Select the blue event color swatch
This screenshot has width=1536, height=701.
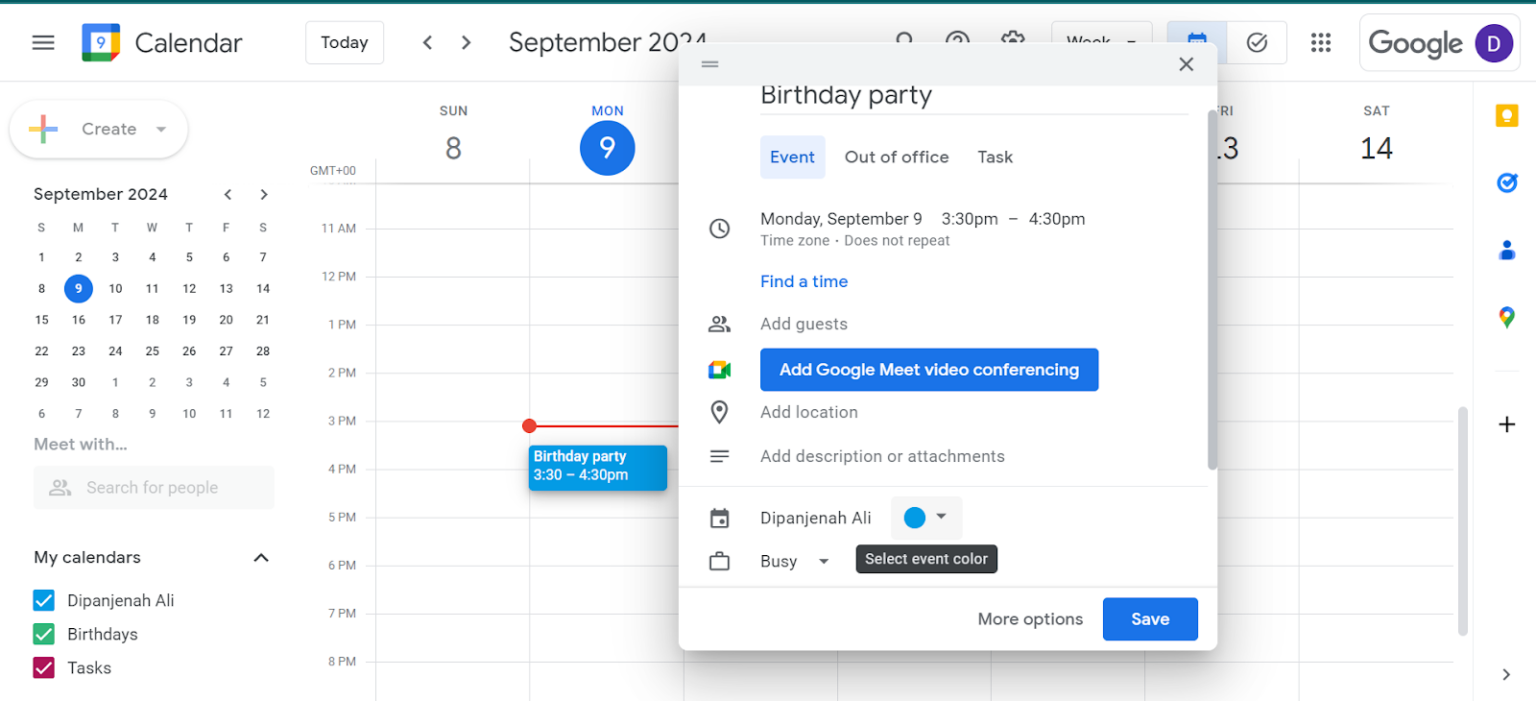(x=915, y=518)
